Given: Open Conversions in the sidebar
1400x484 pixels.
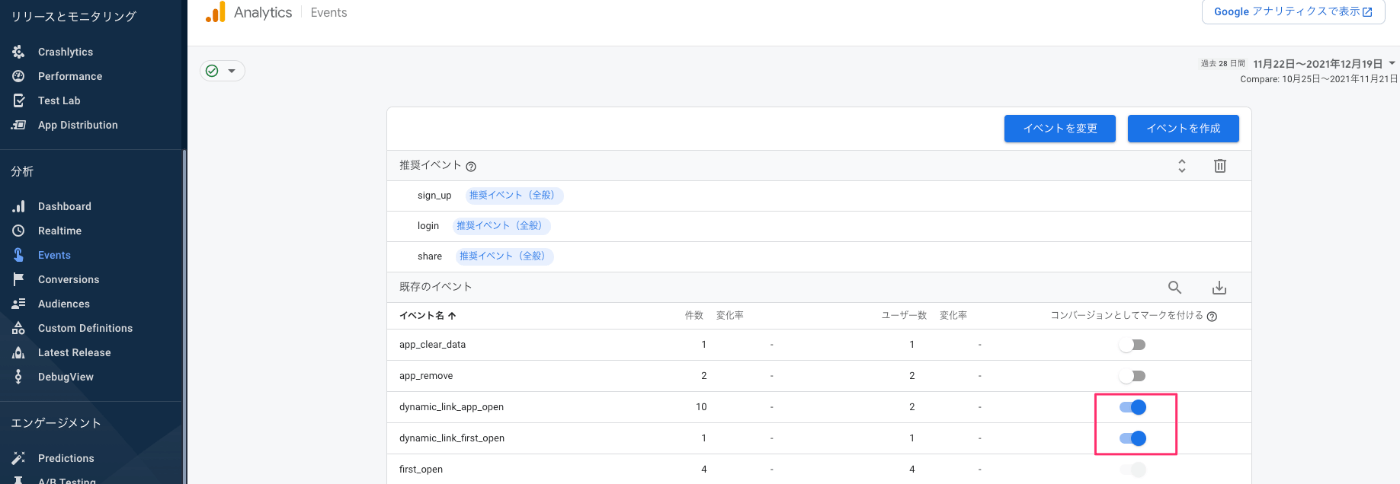Looking at the screenshot, I should pyautogui.click(x=69, y=280).
